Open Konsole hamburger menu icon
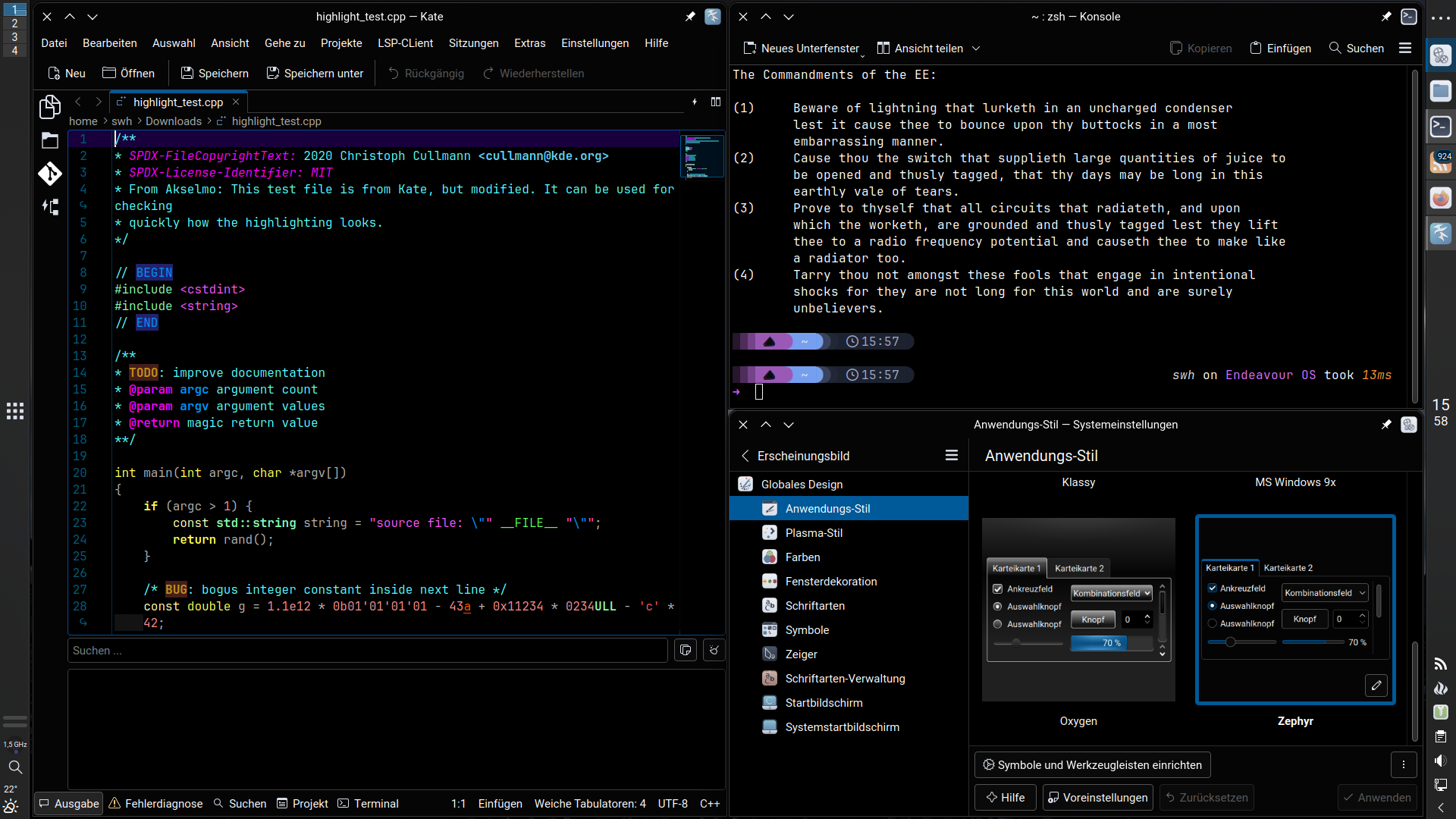This screenshot has width=1456, height=819. click(x=1405, y=48)
